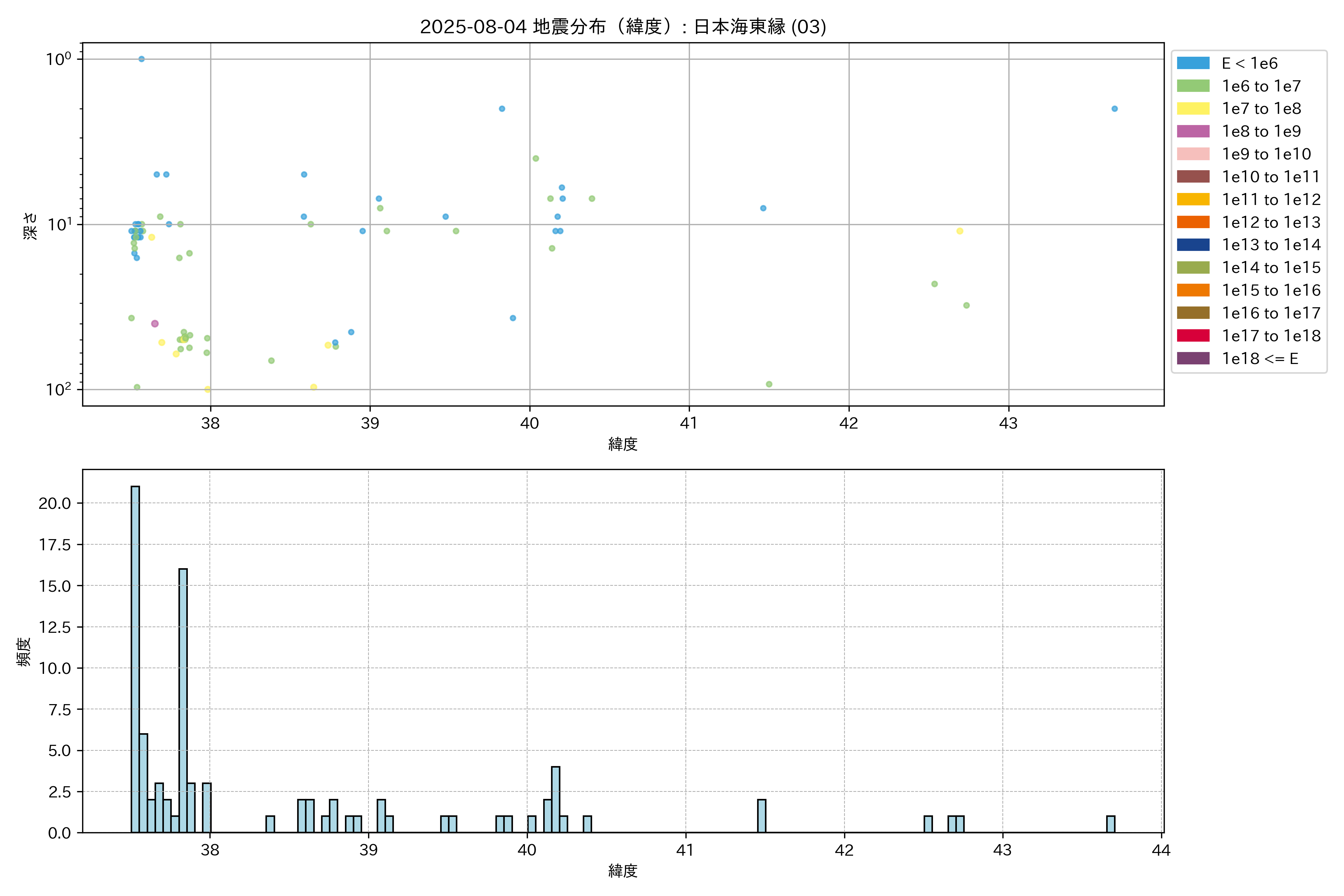Image resolution: width=1344 pixels, height=896 pixels.
Task: Click the pink 1e9 to 1e10 swatch
Action: (1193, 154)
